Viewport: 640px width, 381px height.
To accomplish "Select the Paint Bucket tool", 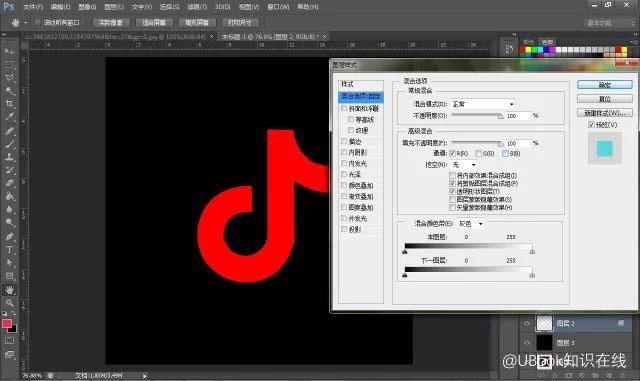I will pos(9,196).
